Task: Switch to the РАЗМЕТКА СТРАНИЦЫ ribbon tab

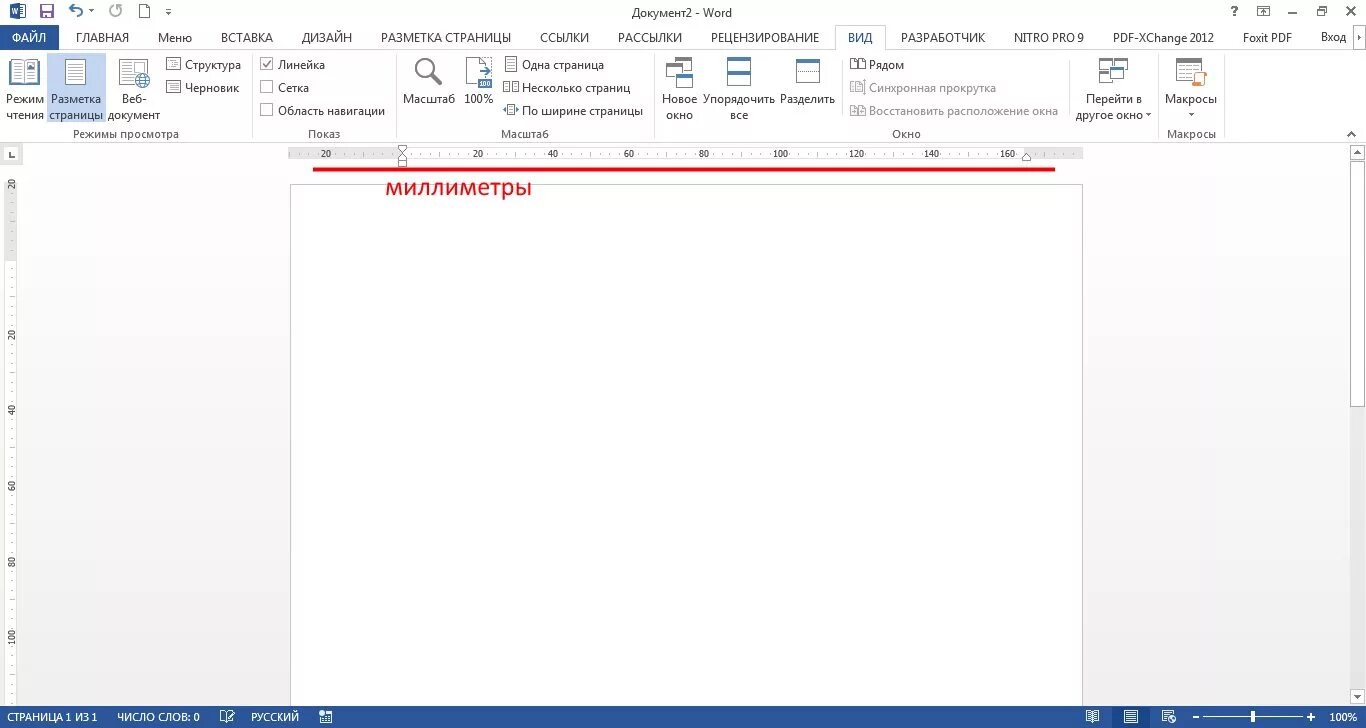Action: pyautogui.click(x=446, y=38)
